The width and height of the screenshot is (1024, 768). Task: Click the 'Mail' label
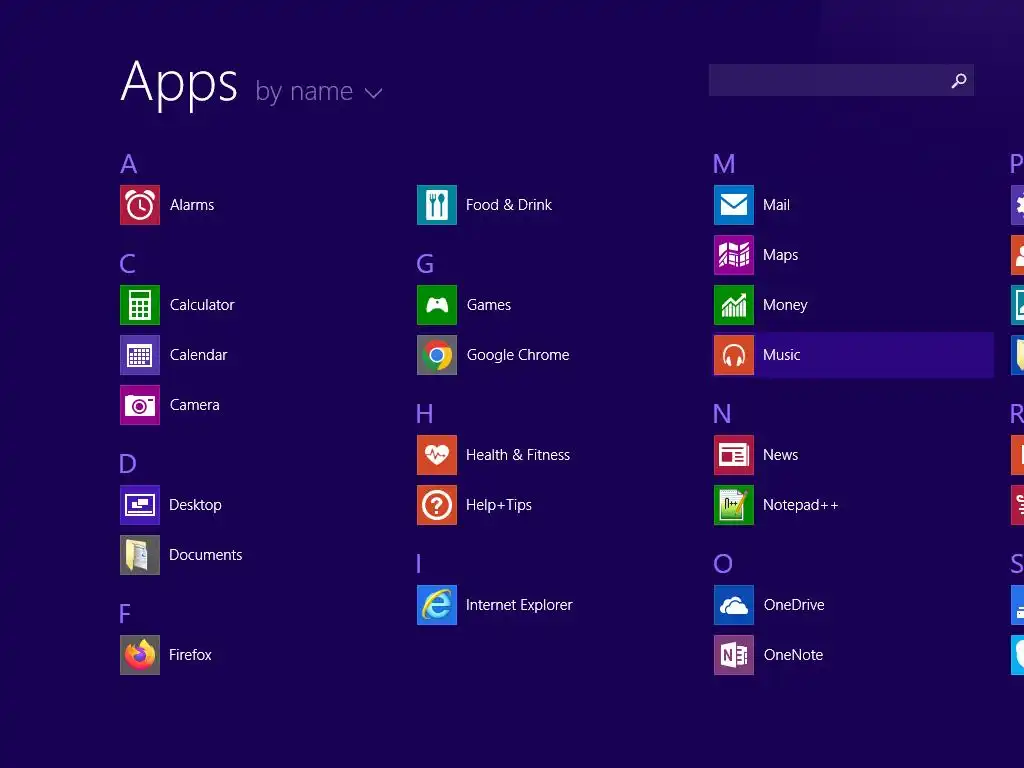[776, 205]
